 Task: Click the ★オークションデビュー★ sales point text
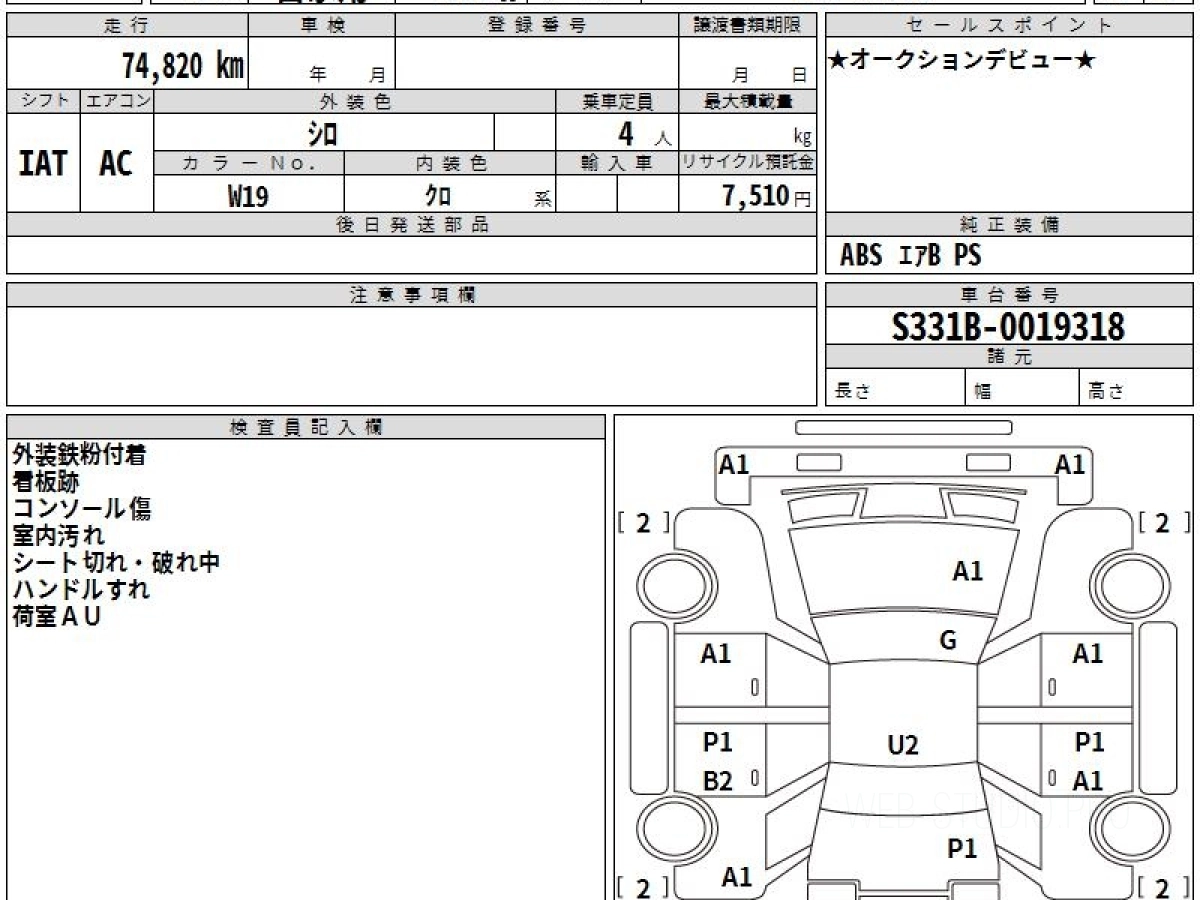(962, 61)
